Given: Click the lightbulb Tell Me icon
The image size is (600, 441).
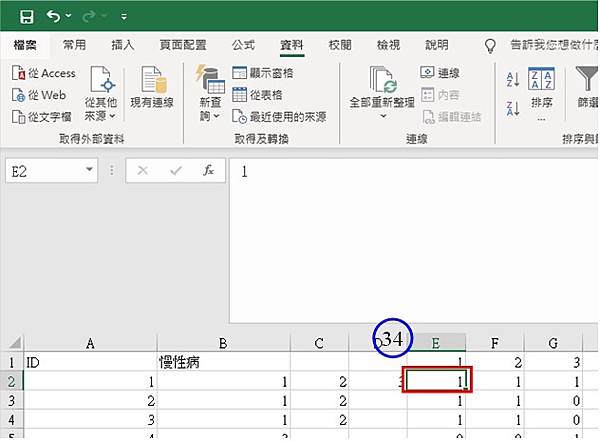Looking at the screenshot, I should [x=490, y=46].
